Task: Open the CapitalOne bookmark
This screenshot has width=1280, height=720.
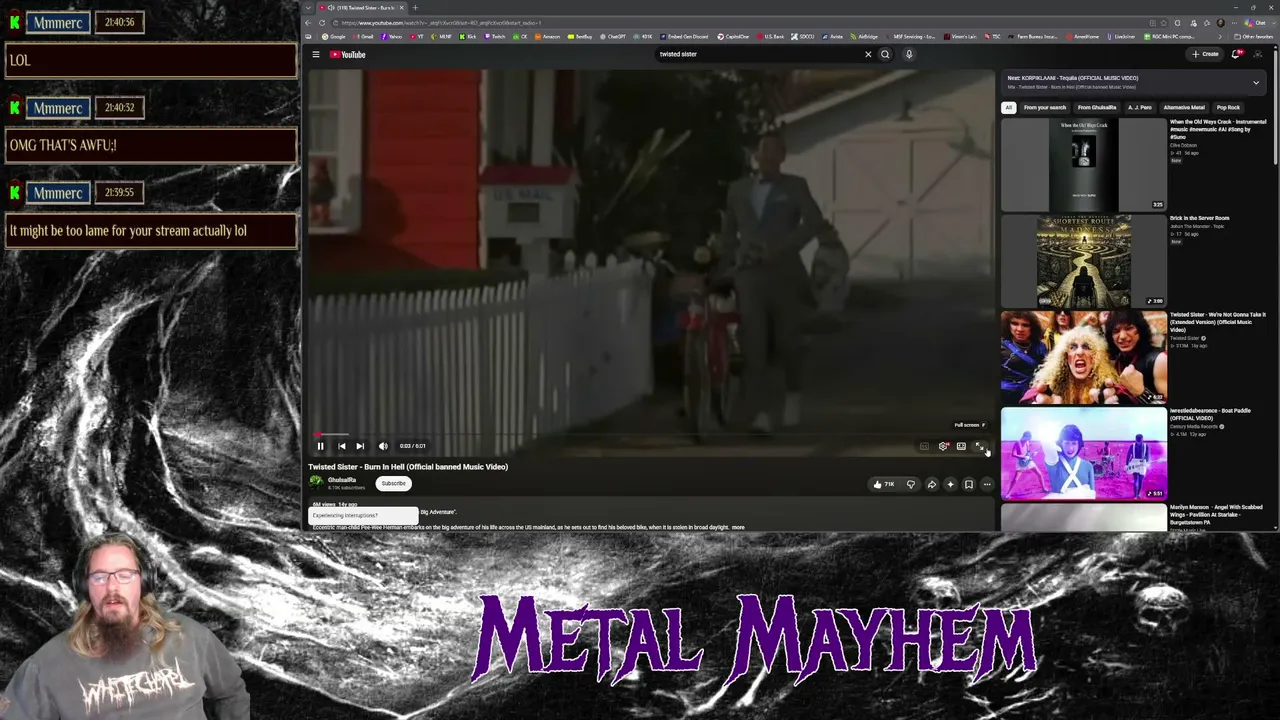Action: click(734, 37)
